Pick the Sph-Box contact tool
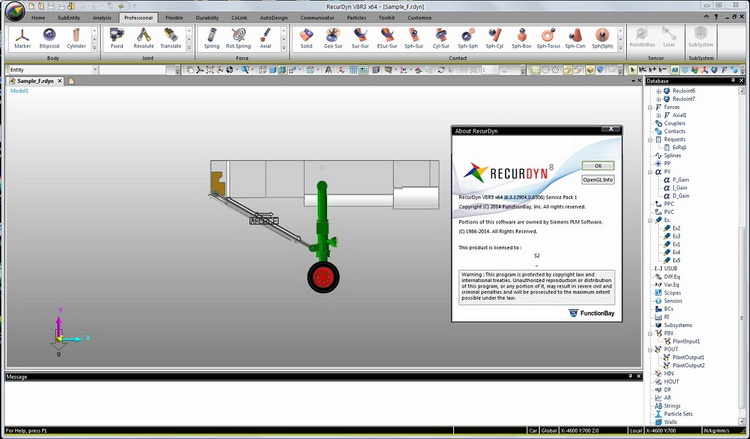This screenshot has width=750, height=439. 521,39
